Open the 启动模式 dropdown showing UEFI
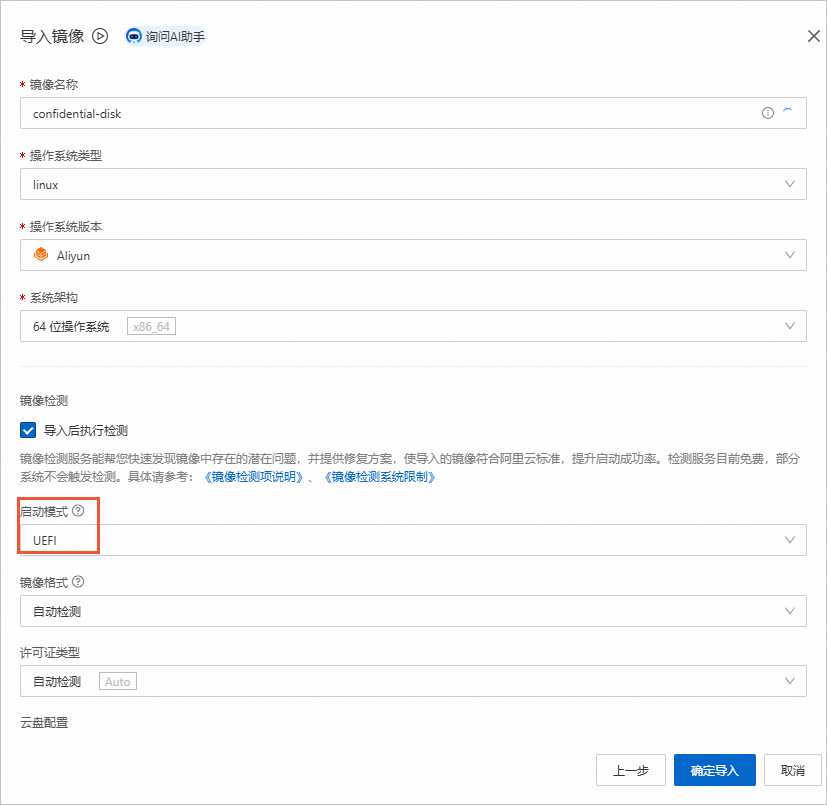Screen dimensions: 827x805 [x=413, y=540]
